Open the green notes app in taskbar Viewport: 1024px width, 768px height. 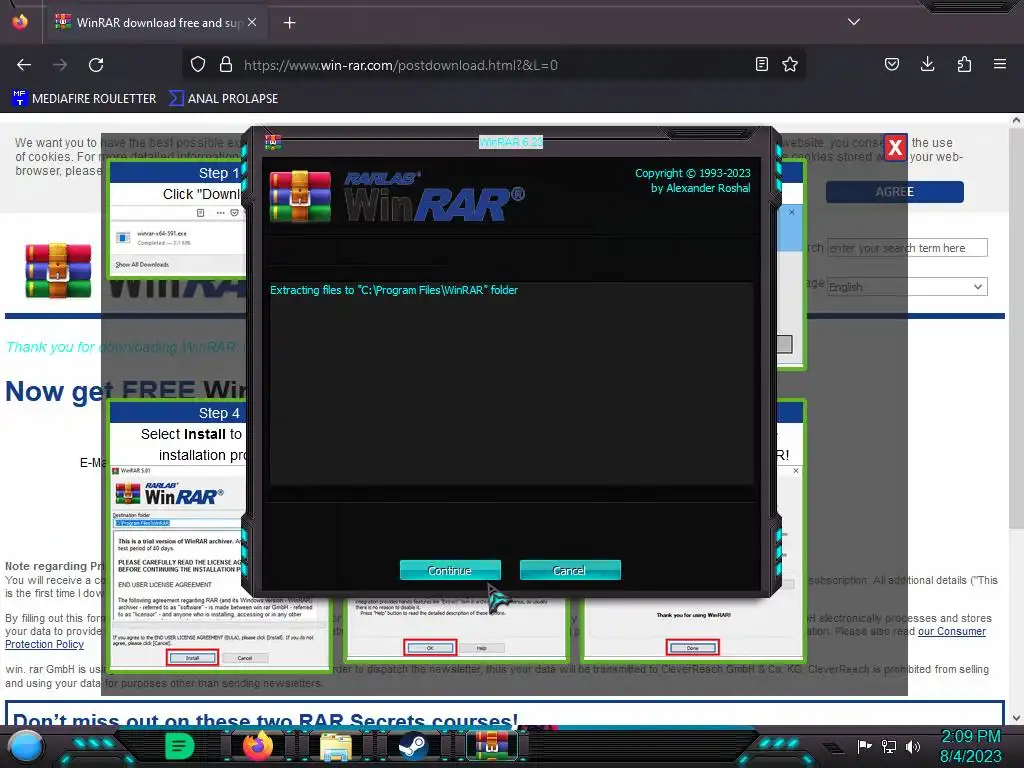click(x=180, y=746)
